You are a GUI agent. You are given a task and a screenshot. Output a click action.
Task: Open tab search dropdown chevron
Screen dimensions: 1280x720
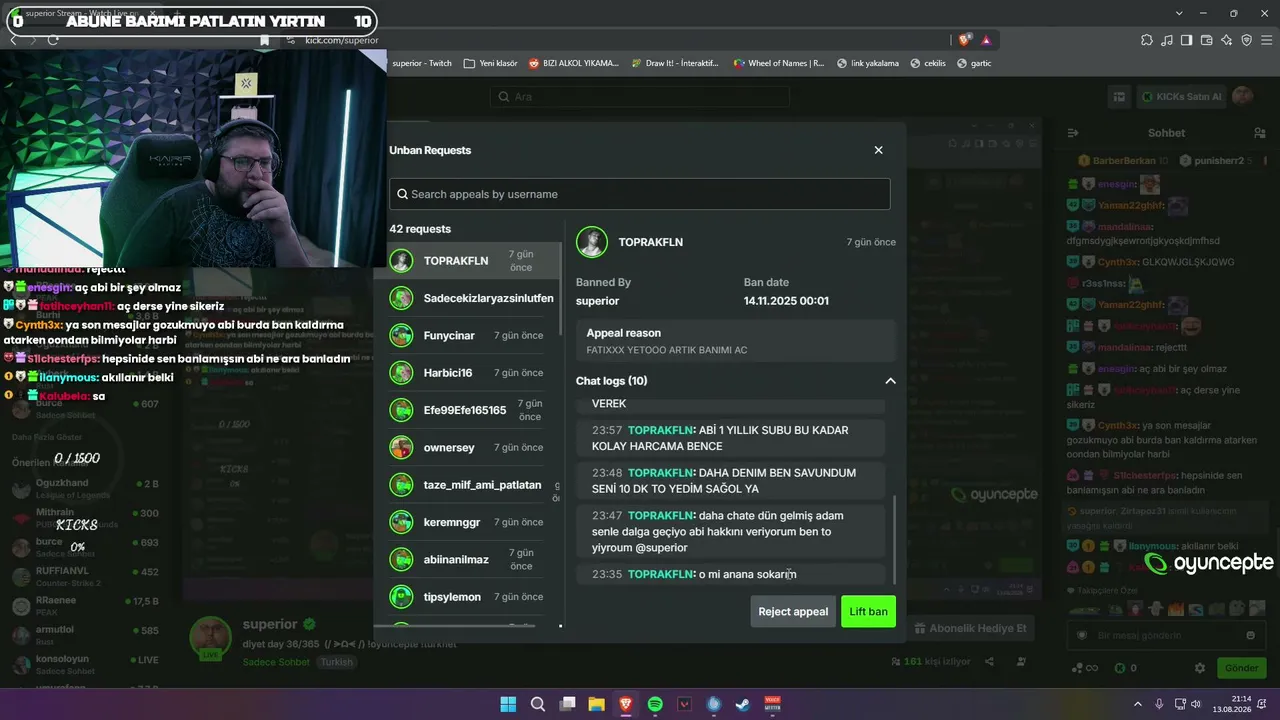pos(1180,13)
